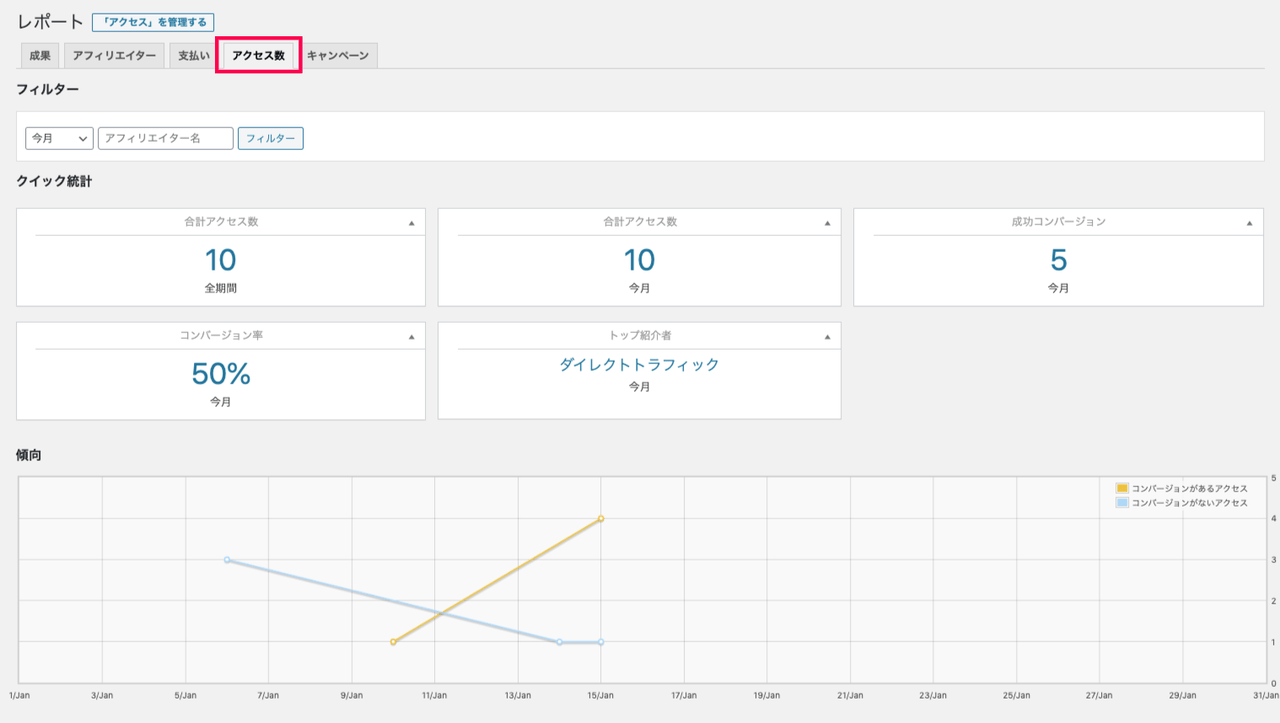Focus the アフィリエイター名 input field
The height and width of the screenshot is (723, 1280).
(165, 138)
